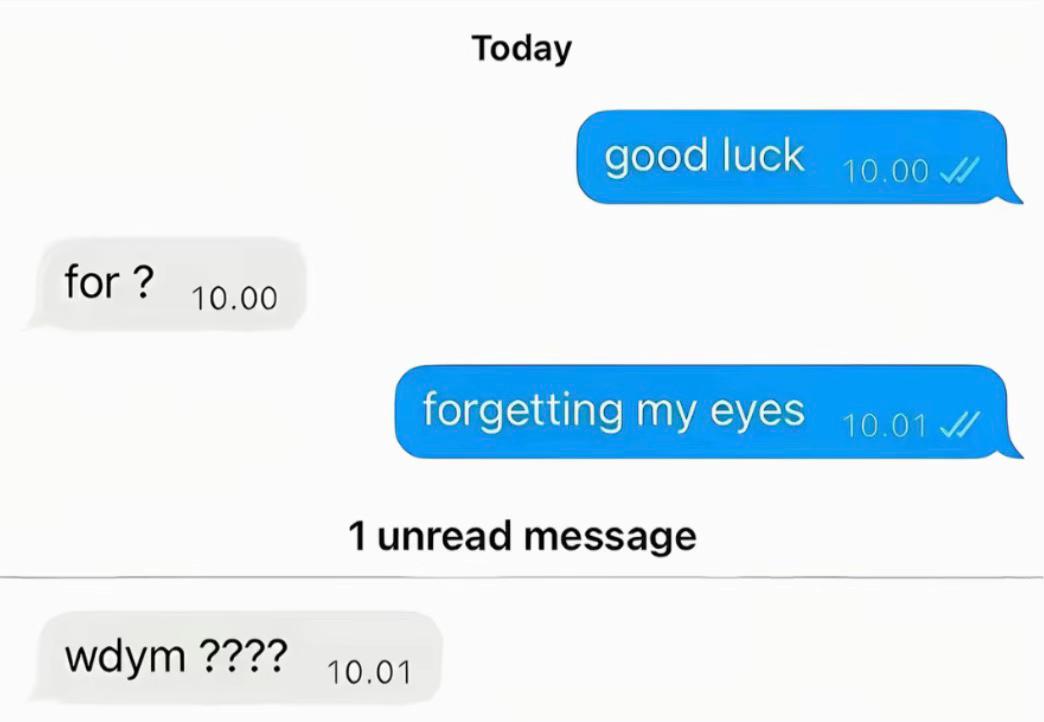Open the "wdym ????" message bubble
The image size is (1044, 722).
[235, 658]
